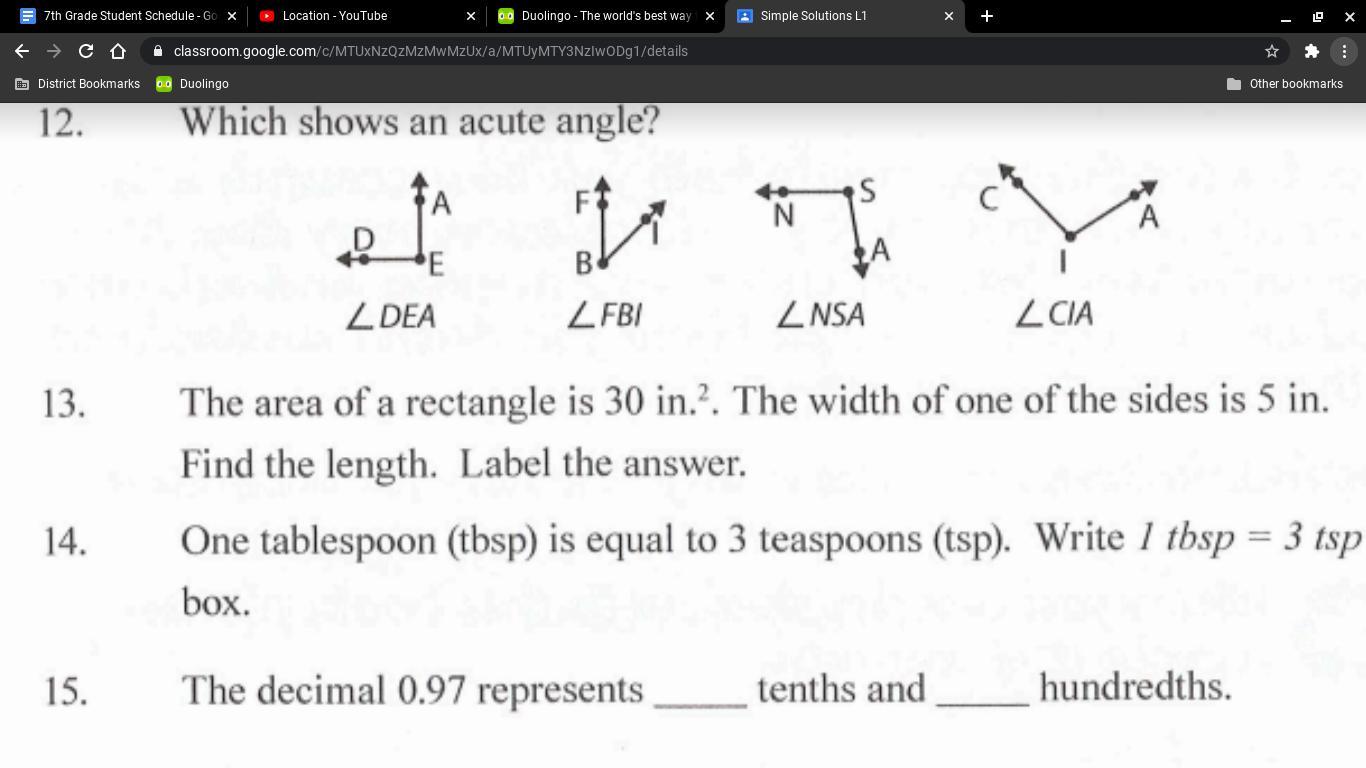Close the browser window

(1350, 16)
